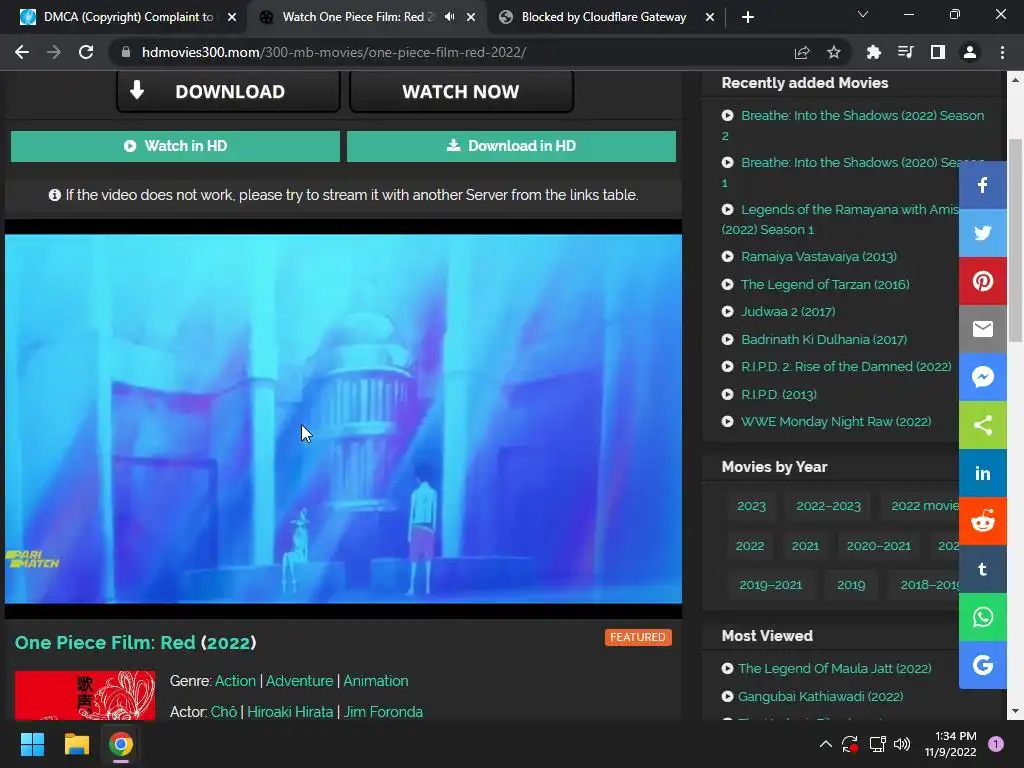Open Ramaiya Vastavaiya (2013) link

(x=818, y=257)
